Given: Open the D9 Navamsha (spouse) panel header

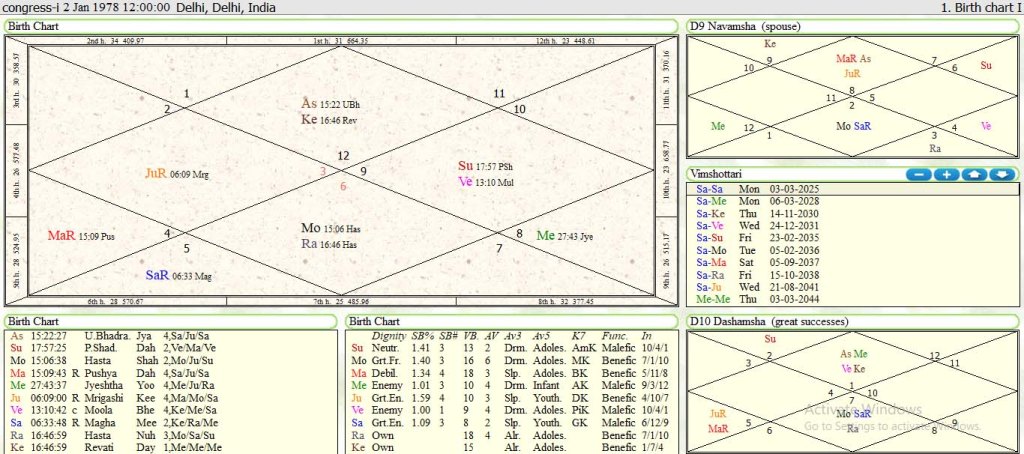Looking at the screenshot, I should [740, 25].
